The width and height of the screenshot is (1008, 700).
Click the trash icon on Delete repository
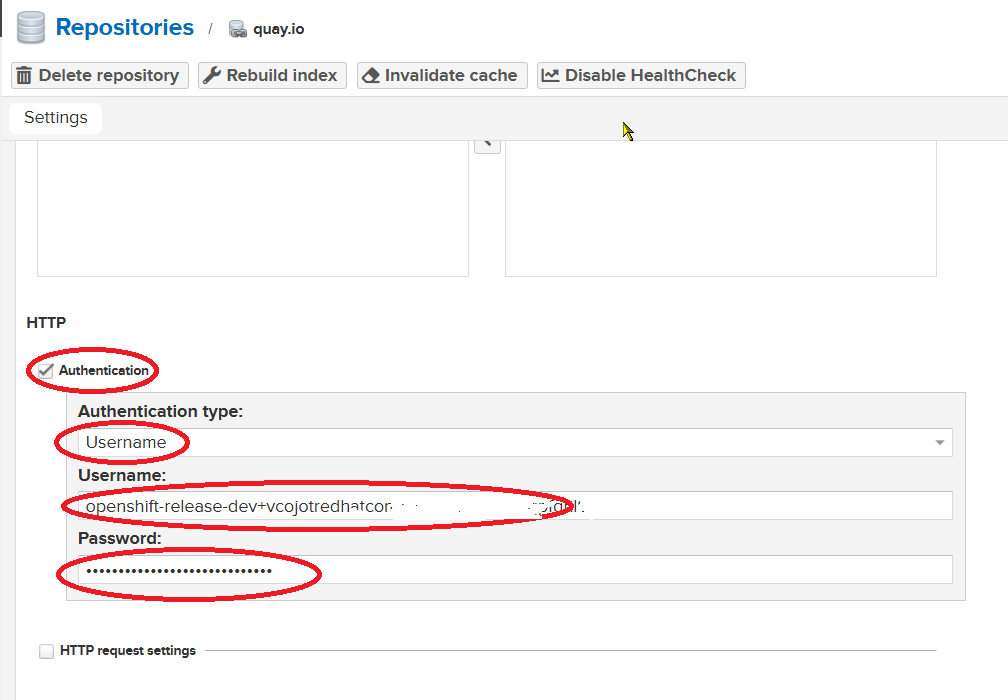pyautogui.click(x=24, y=75)
